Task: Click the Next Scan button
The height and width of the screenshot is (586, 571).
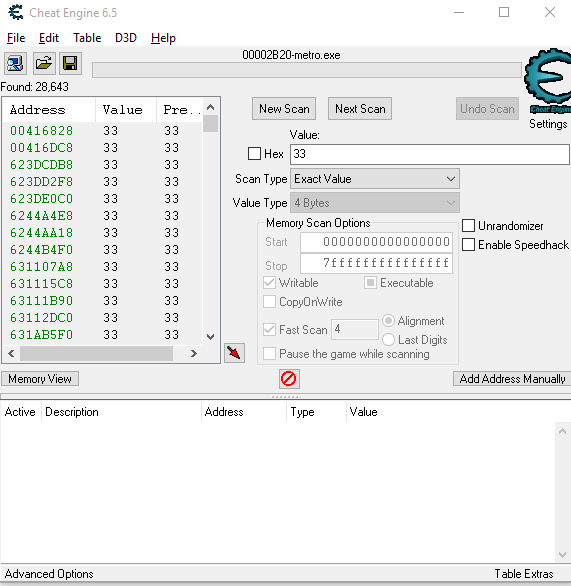Action: 360,109
